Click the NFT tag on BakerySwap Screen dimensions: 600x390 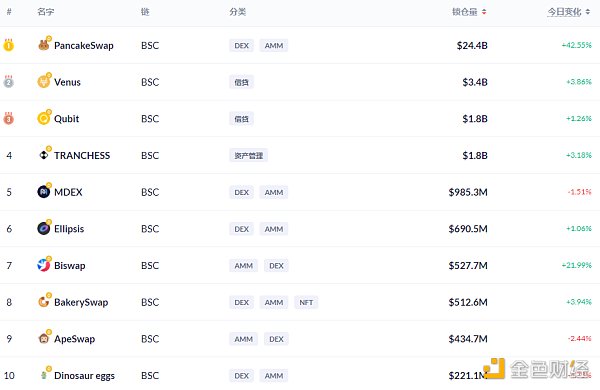(306, 302)
